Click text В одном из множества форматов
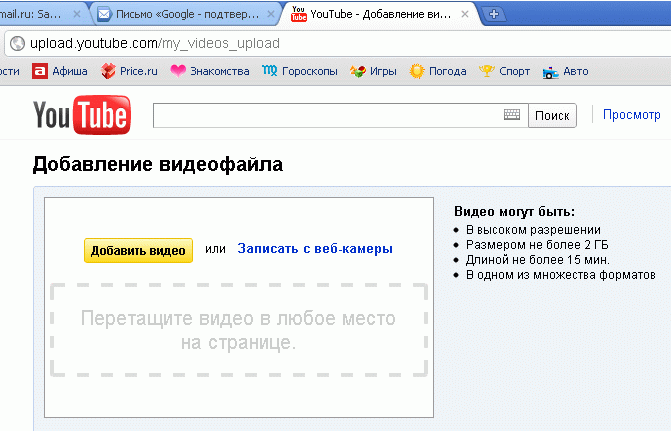 [561, 275]
